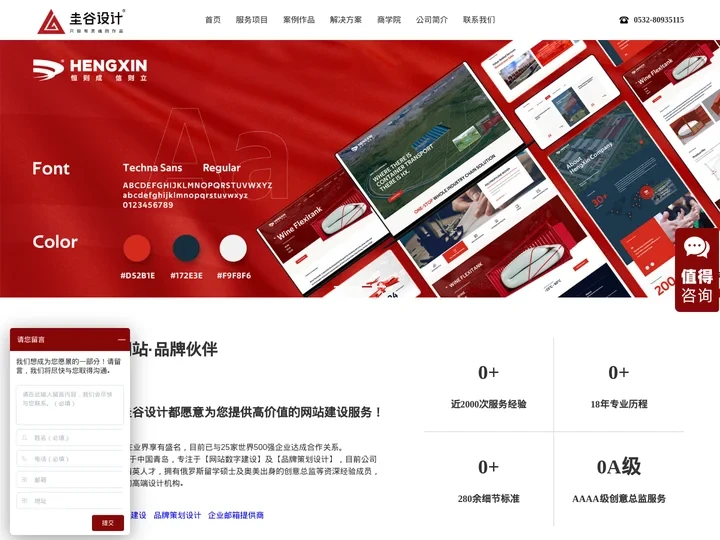
Task: Click the 邮箱 email input field
Action: click(70, 479)
